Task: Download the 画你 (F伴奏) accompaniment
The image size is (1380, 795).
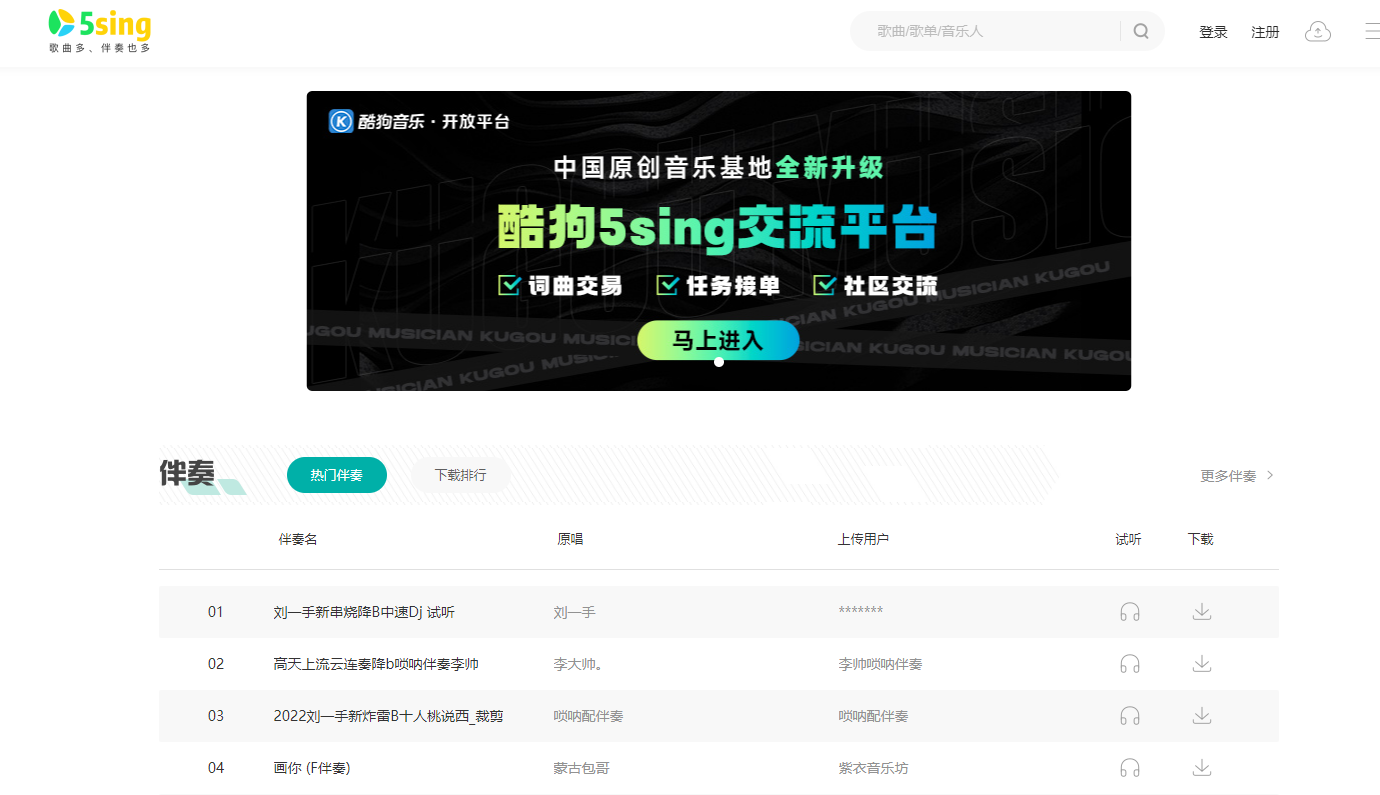Action: coord(1201,767)
